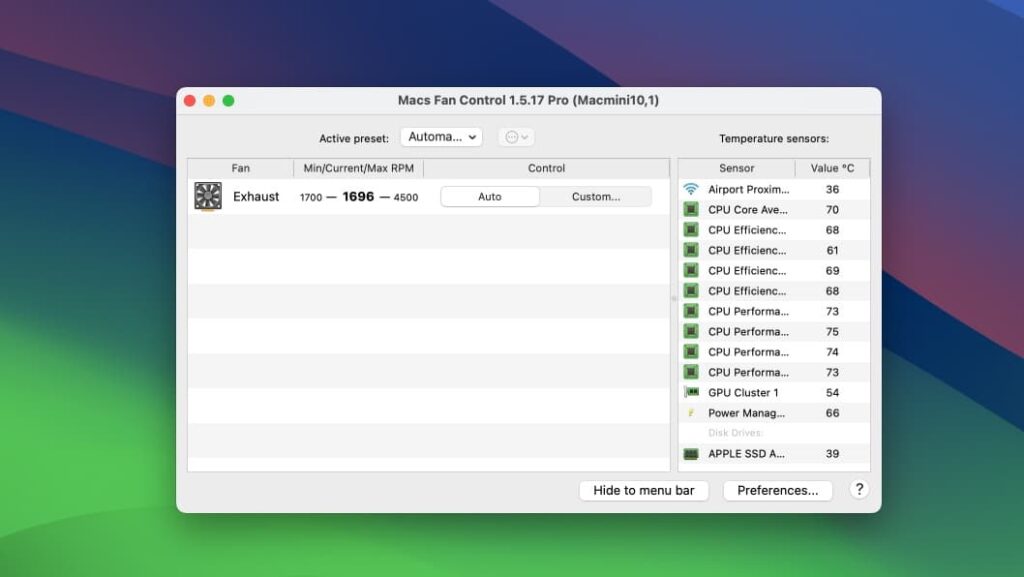This screenshot has height=577, width=1024.
Task: Click the yellow Power Management sensor icon
Action: pyautogui.click(x=689, y=413)
